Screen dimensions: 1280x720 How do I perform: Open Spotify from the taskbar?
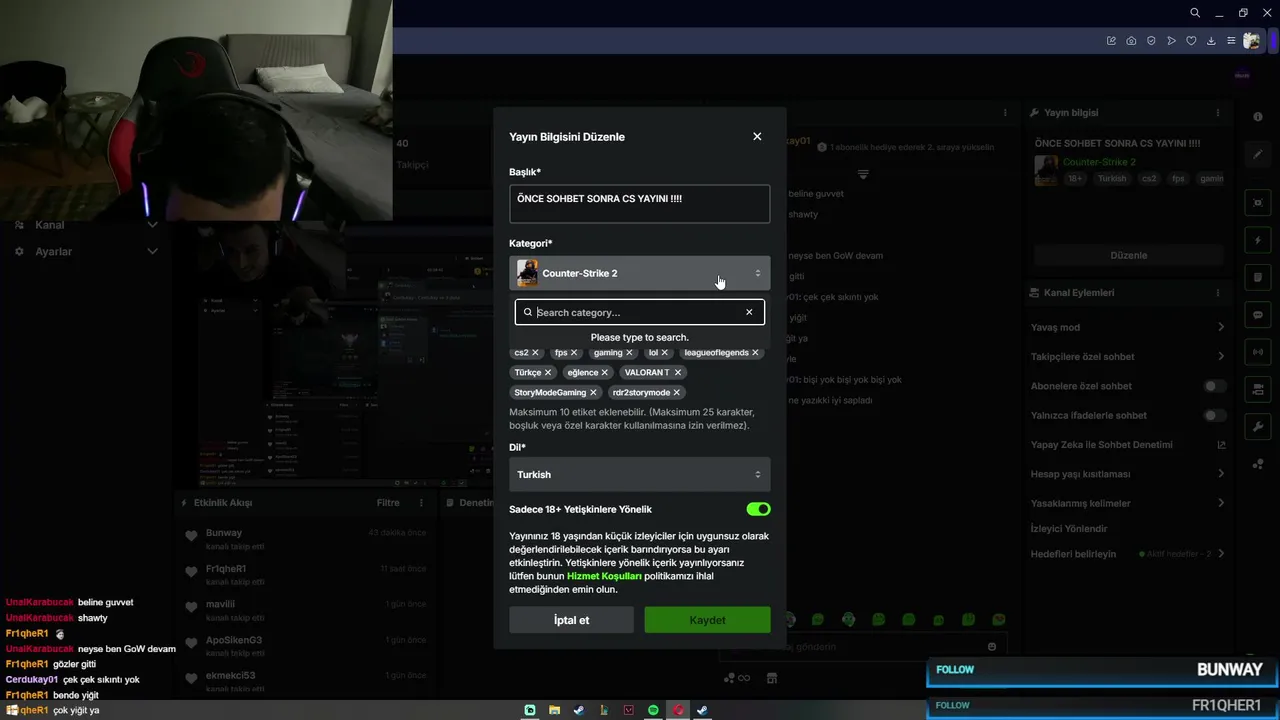click(x=653, y=710)
